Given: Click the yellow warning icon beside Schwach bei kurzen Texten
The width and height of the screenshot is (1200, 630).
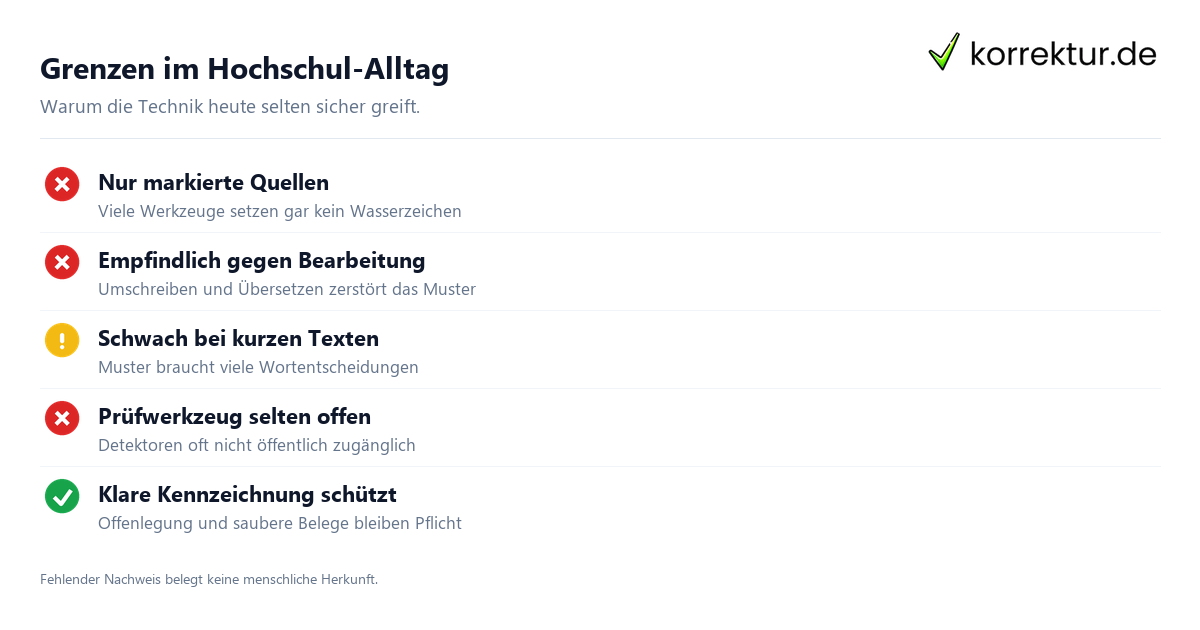Looking at the screenshot, I should (62, 340).
